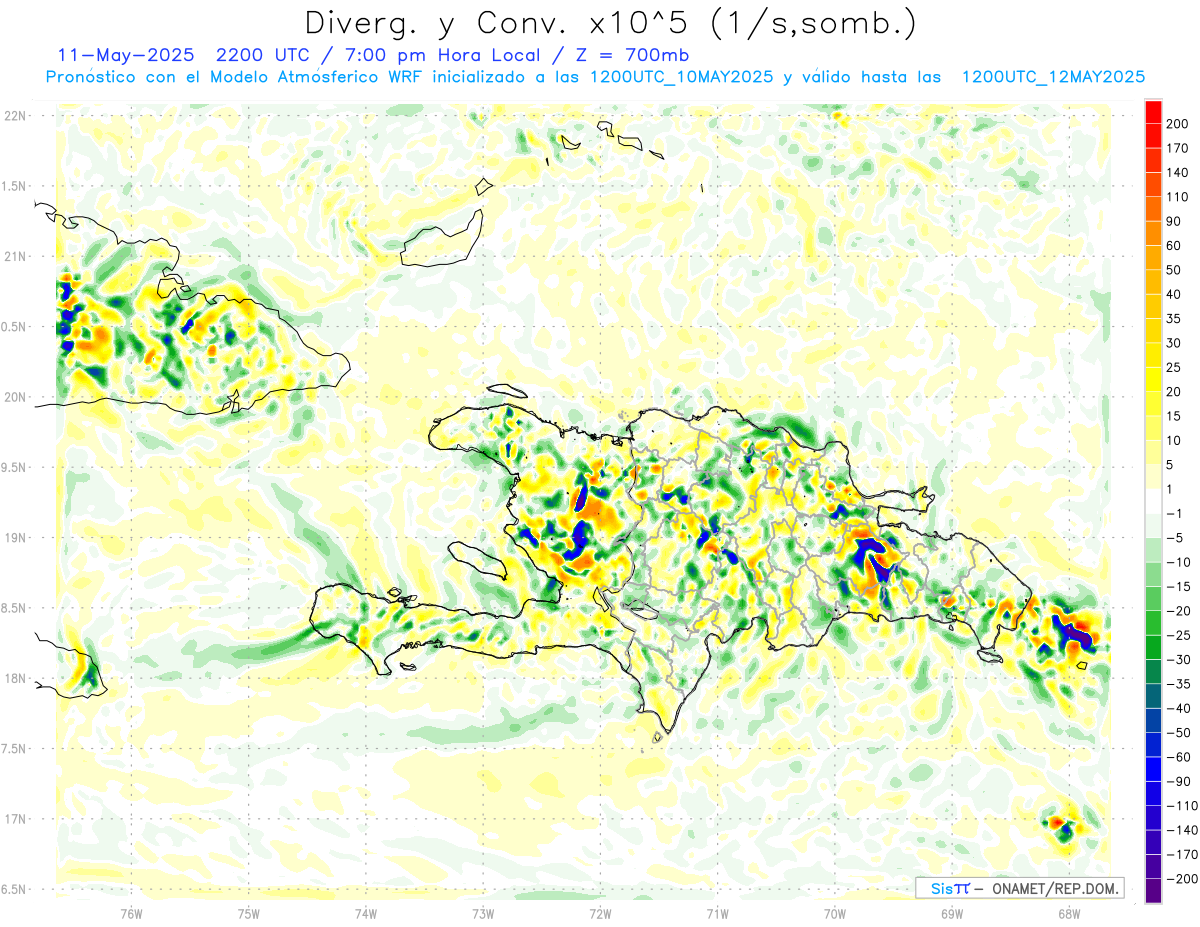Click the 71W longitude label
This screenshot has width=1200, height=927.
pyautogui.click(x=717, y=912)
